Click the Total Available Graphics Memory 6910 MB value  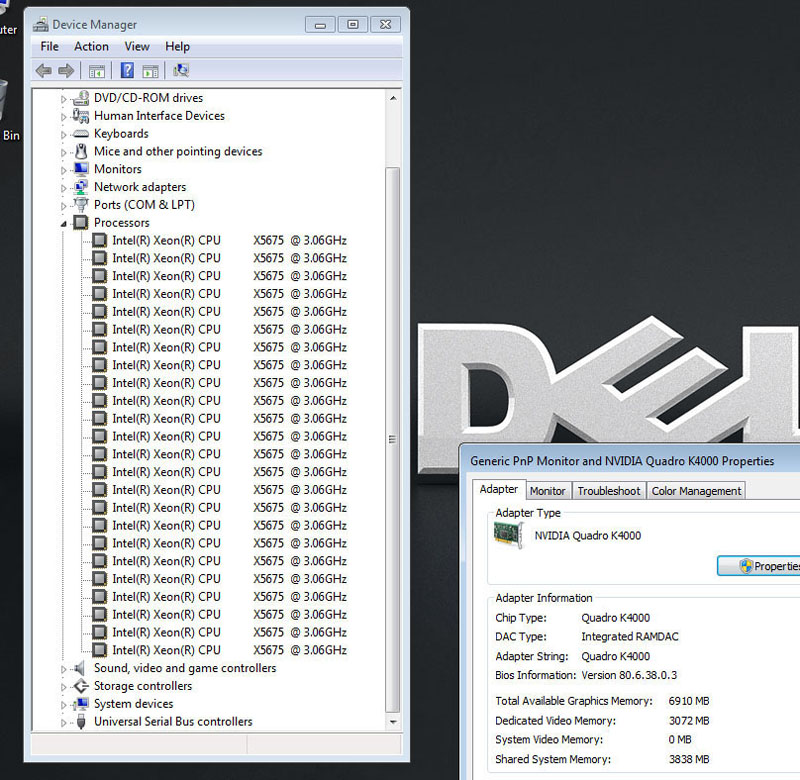pyautogui.click(x=689, y=701)
